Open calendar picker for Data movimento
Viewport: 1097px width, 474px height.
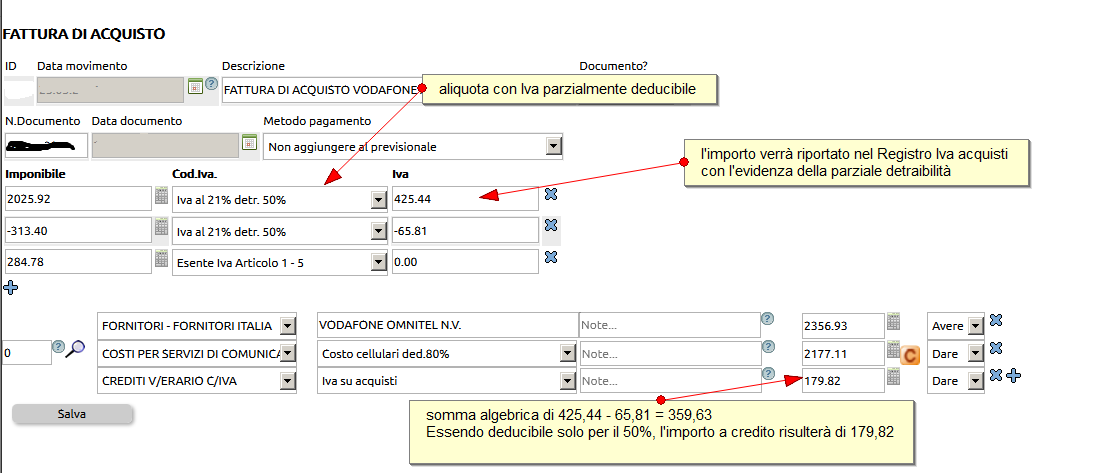(195, 86)
